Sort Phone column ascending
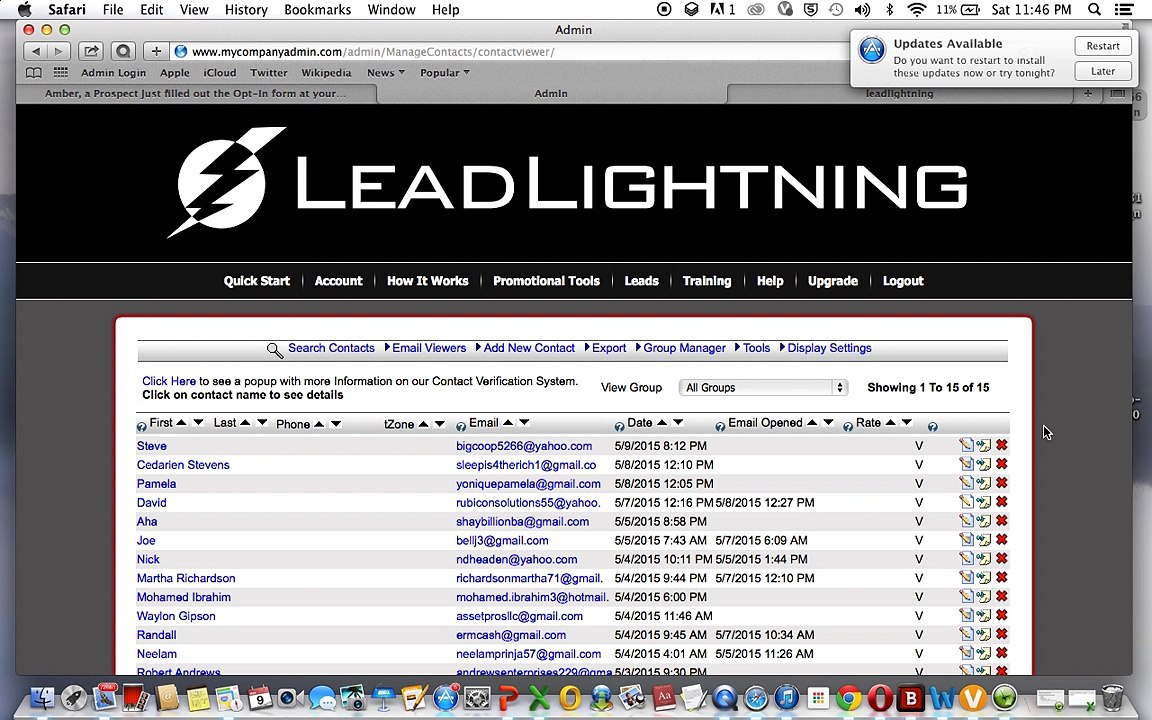 pyautogui.click(x=320, y=424)
